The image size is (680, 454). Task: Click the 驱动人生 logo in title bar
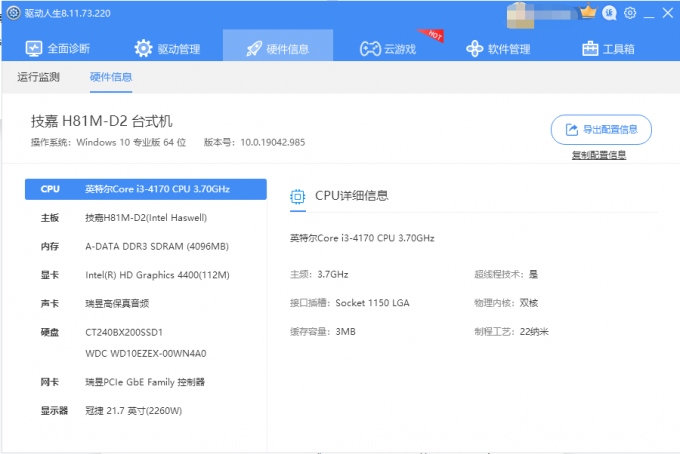(12, 13)
